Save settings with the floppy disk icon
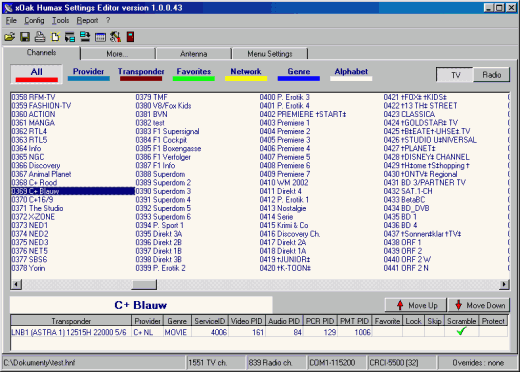 [25, 37]
